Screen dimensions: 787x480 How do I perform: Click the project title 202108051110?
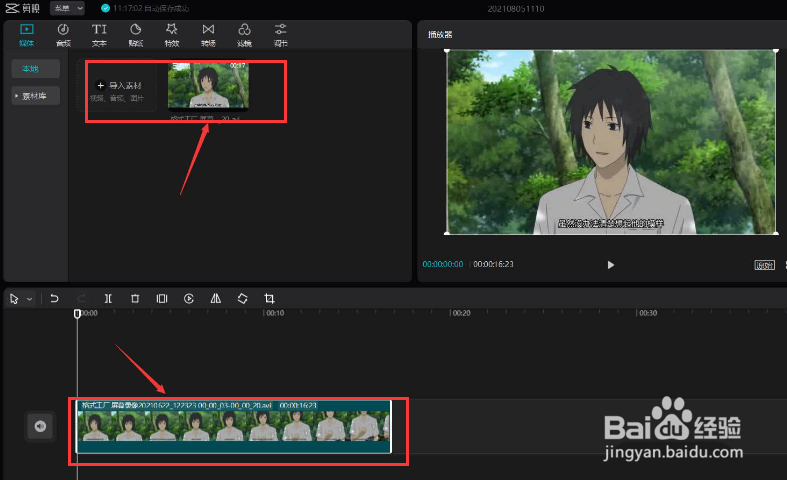pos(515,9)
